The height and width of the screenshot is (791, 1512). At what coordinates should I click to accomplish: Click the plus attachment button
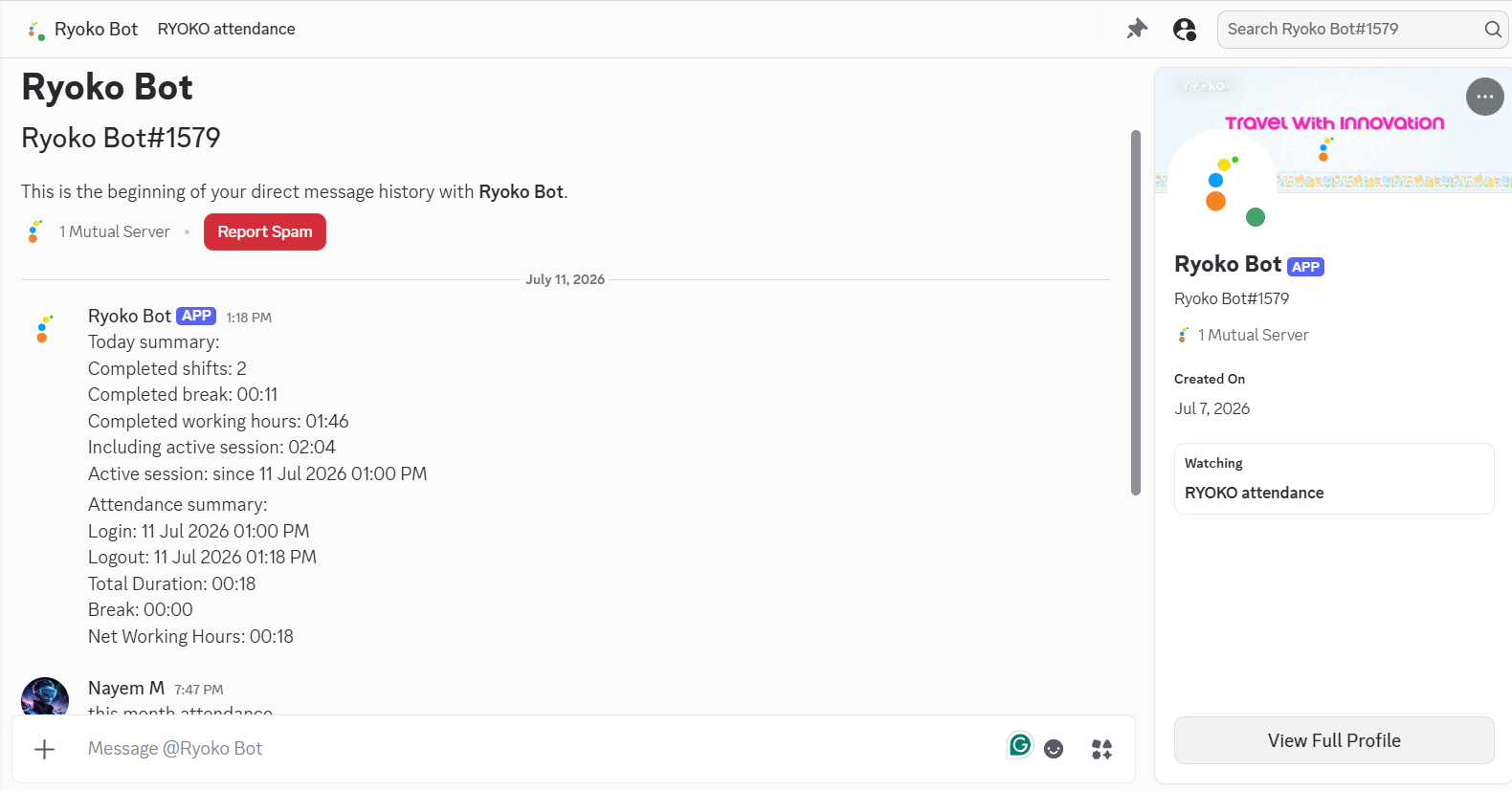pos(45,749)
